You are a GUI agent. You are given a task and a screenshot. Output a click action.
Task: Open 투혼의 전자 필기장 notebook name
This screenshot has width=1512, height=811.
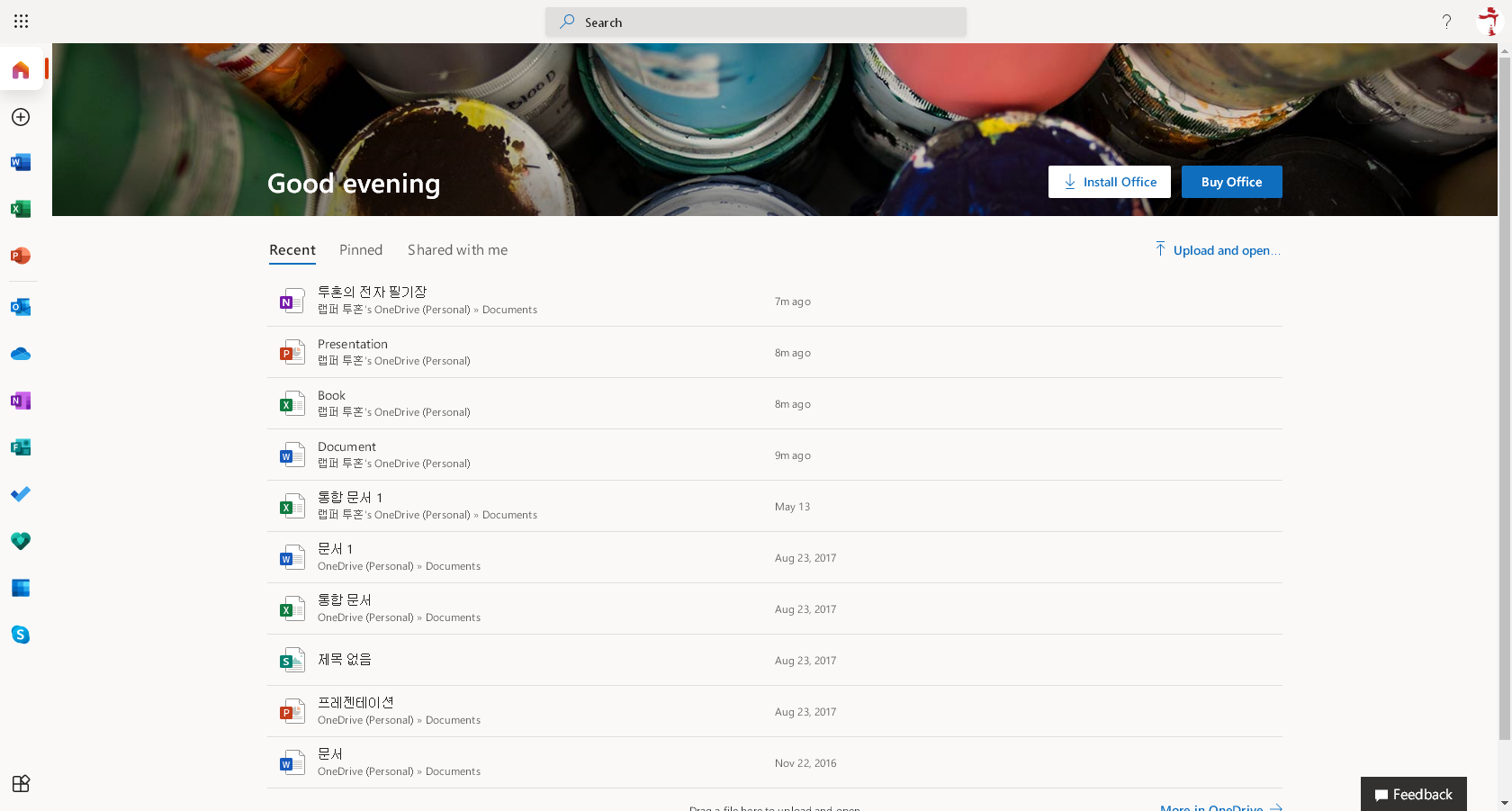tap(372, 292)
